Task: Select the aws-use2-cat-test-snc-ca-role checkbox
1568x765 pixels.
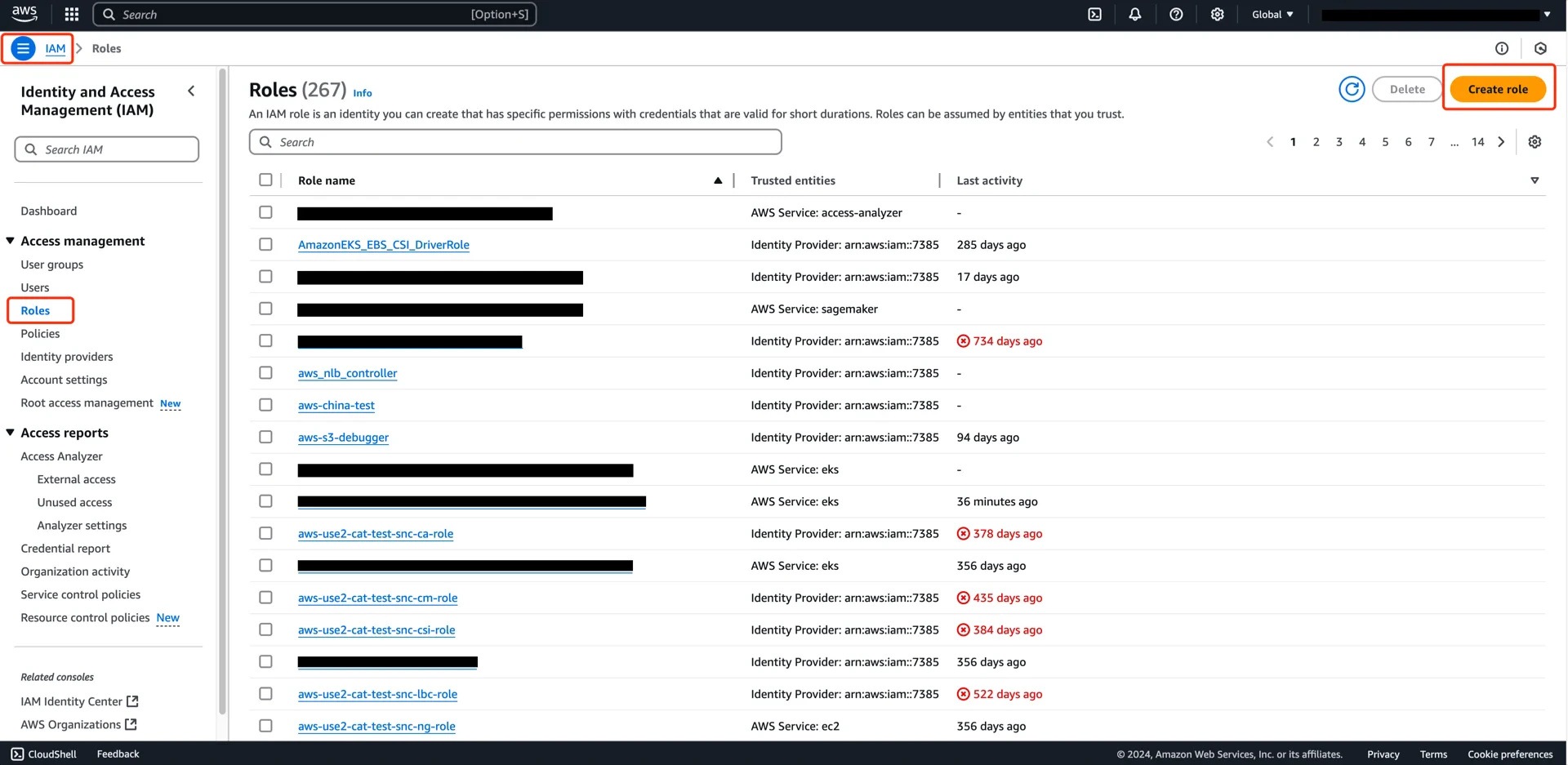Action: pos(265,533)
